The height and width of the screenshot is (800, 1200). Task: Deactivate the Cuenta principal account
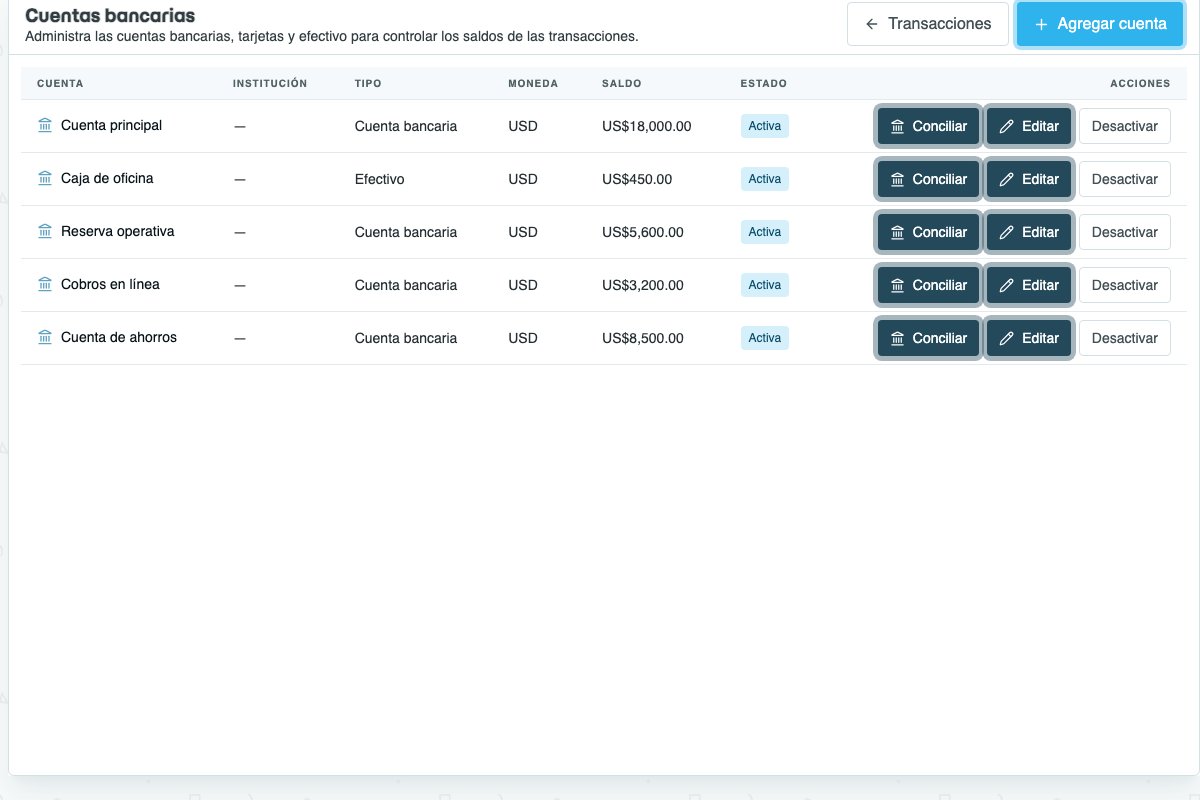(1125, 126)
